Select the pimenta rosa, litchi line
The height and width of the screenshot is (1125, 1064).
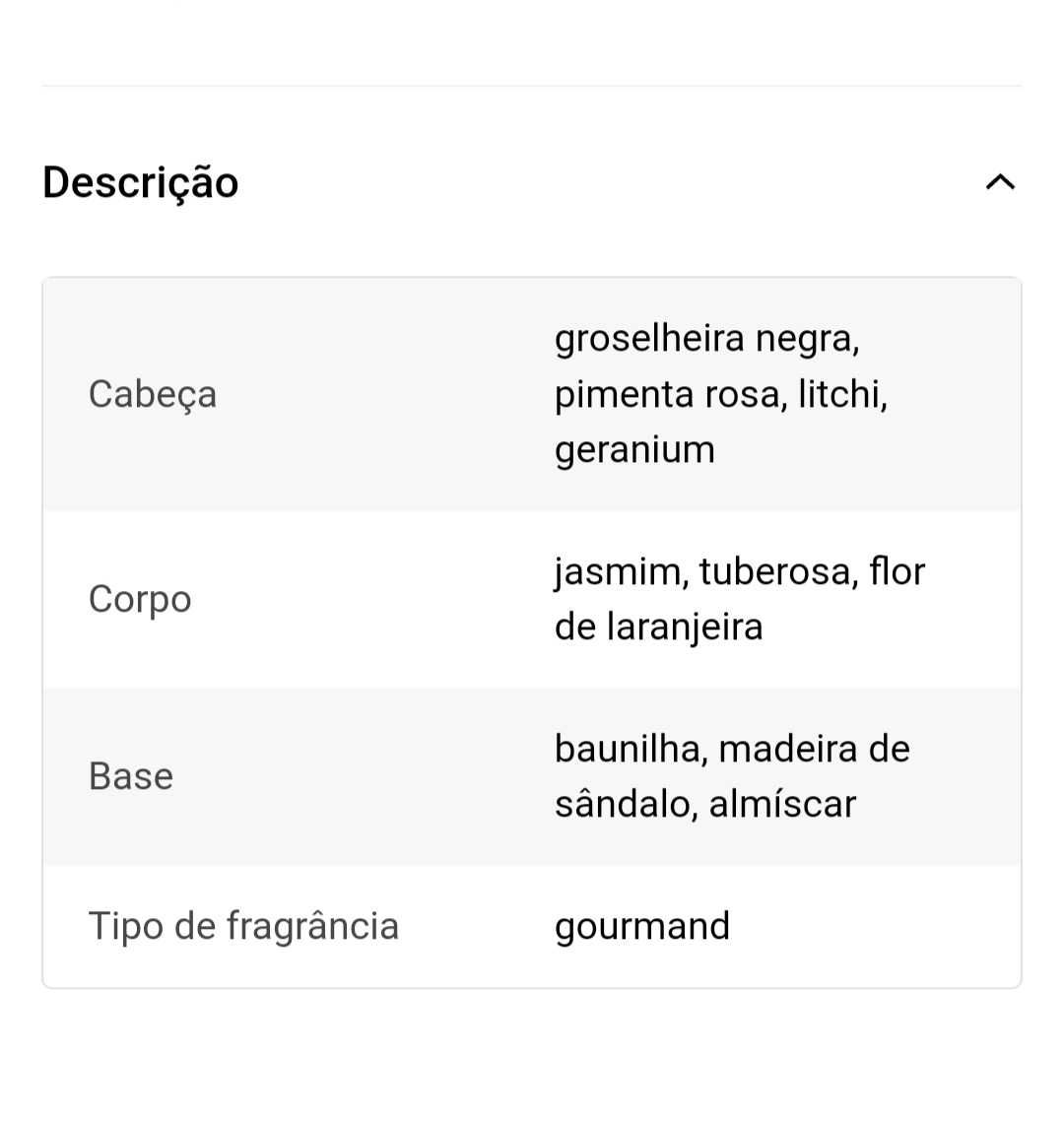[x=720, y=394]
